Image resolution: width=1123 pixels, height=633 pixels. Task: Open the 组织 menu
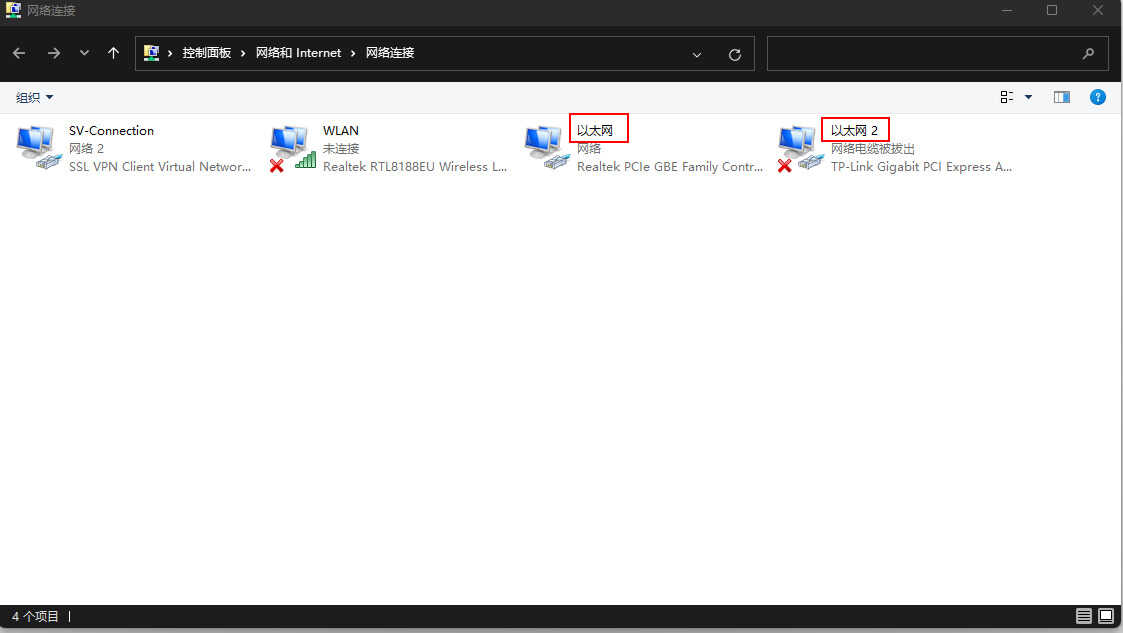click(x=34, y=97)
